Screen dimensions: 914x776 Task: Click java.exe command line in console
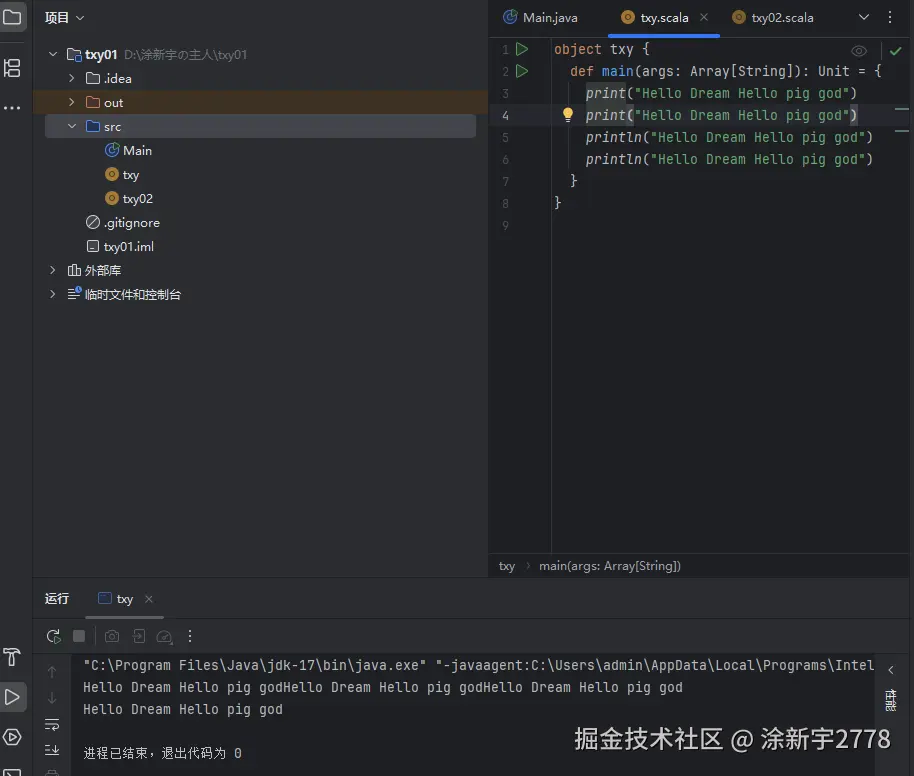[x=478, y=665]
